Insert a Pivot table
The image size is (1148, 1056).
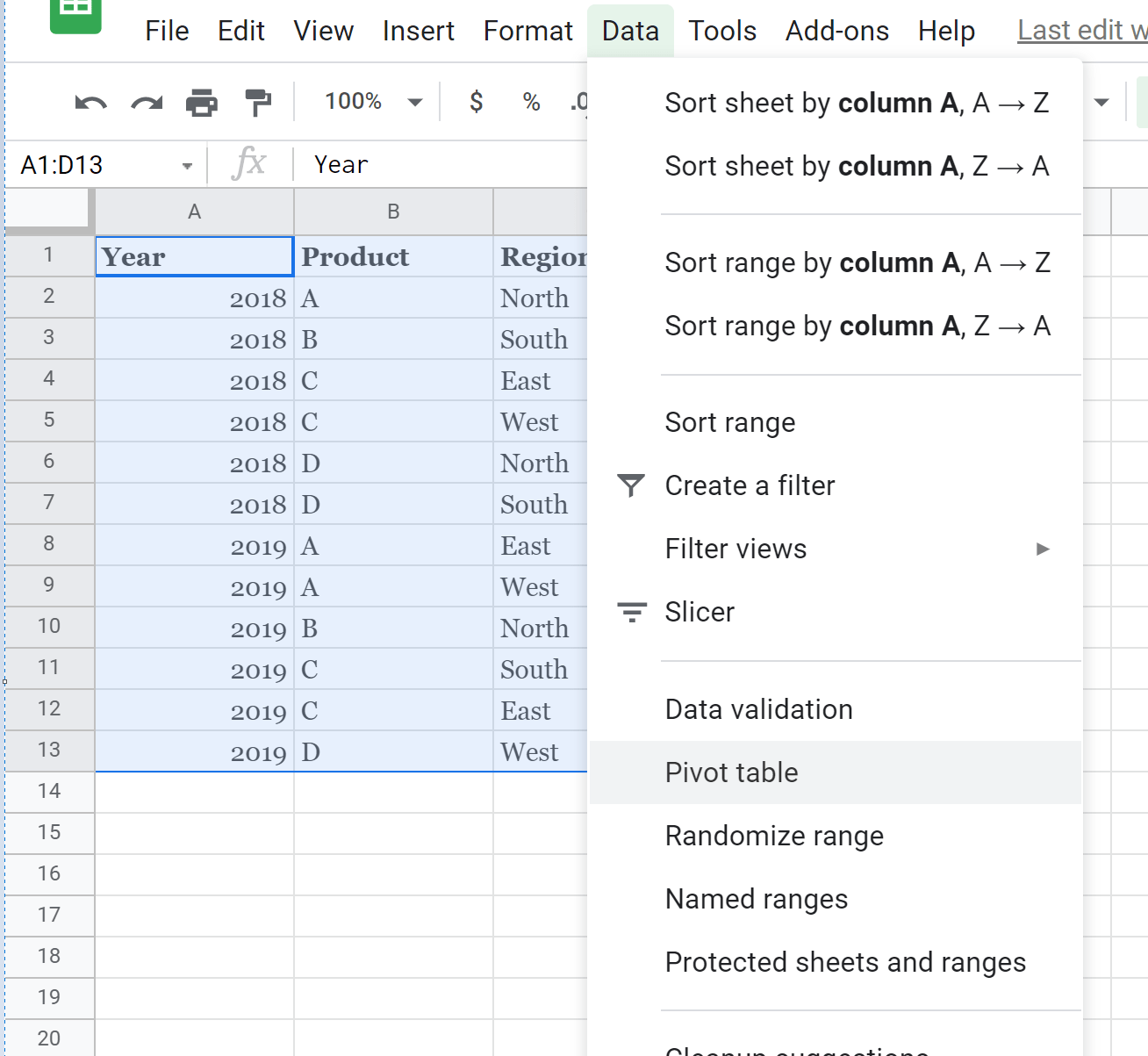tap(731, 772)
